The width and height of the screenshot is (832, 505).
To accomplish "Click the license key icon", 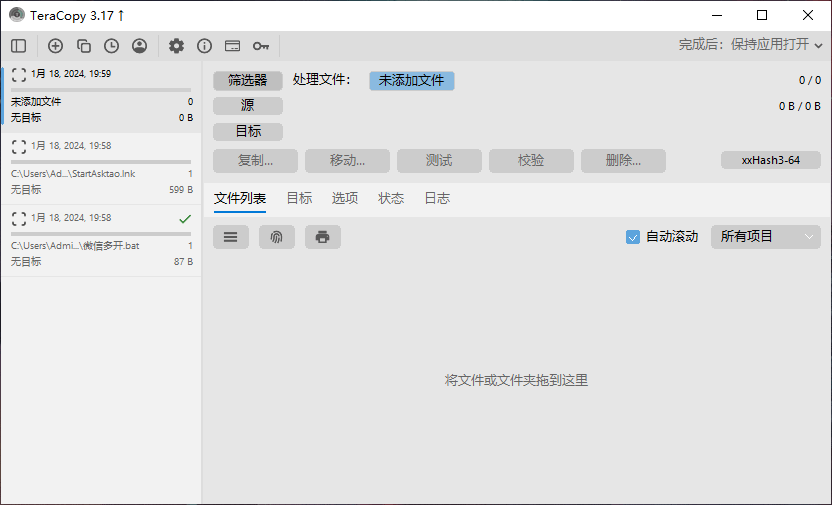I will coord(261,46).
